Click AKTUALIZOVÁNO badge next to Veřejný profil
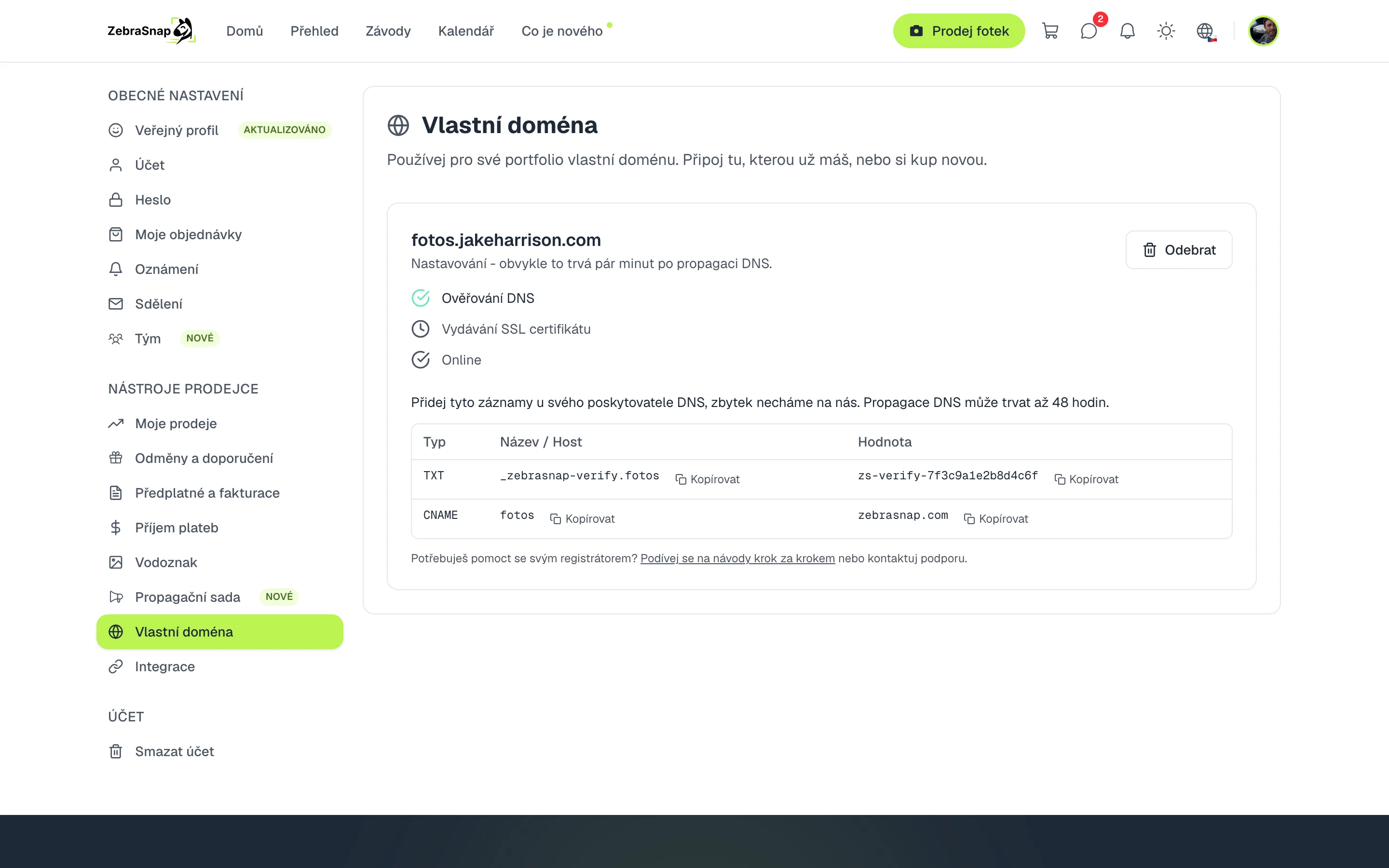 click(284, 130)
